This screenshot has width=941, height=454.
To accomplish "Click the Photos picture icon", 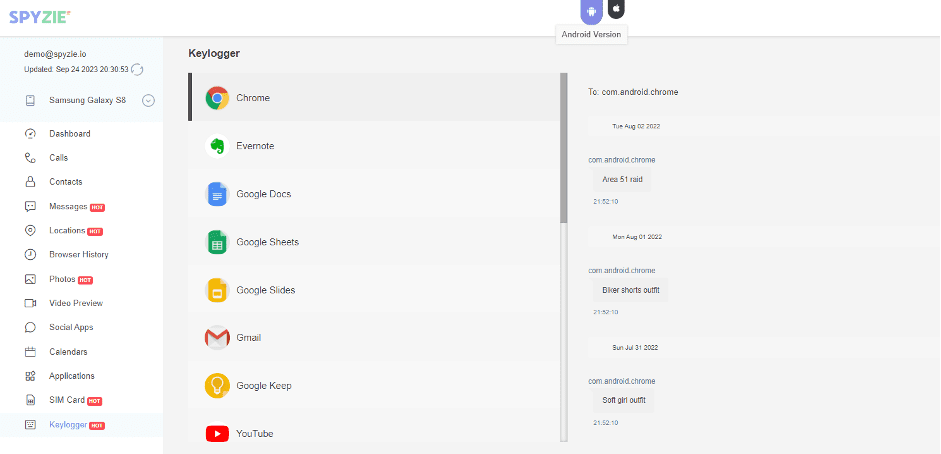I will point(30,279).
